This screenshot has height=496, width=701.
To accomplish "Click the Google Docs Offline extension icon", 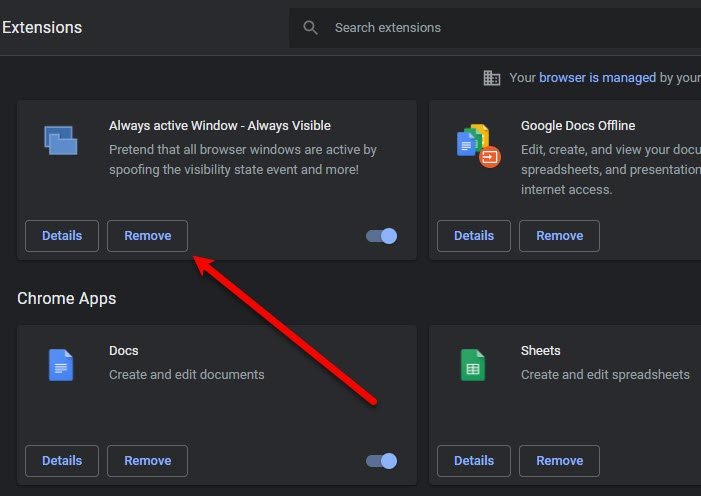I will coord(478,146).
